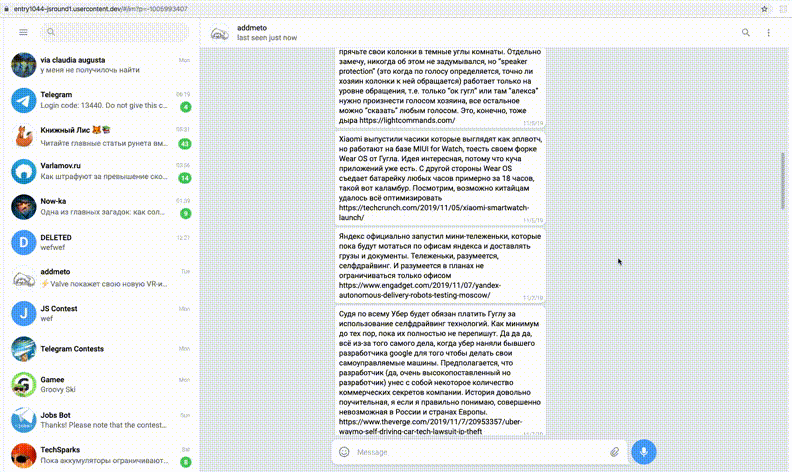The width and height of the screenshot is (792, 472).
Task: Open the techcrunch xiaomi-smartwatch link
Action: (434, 212)
